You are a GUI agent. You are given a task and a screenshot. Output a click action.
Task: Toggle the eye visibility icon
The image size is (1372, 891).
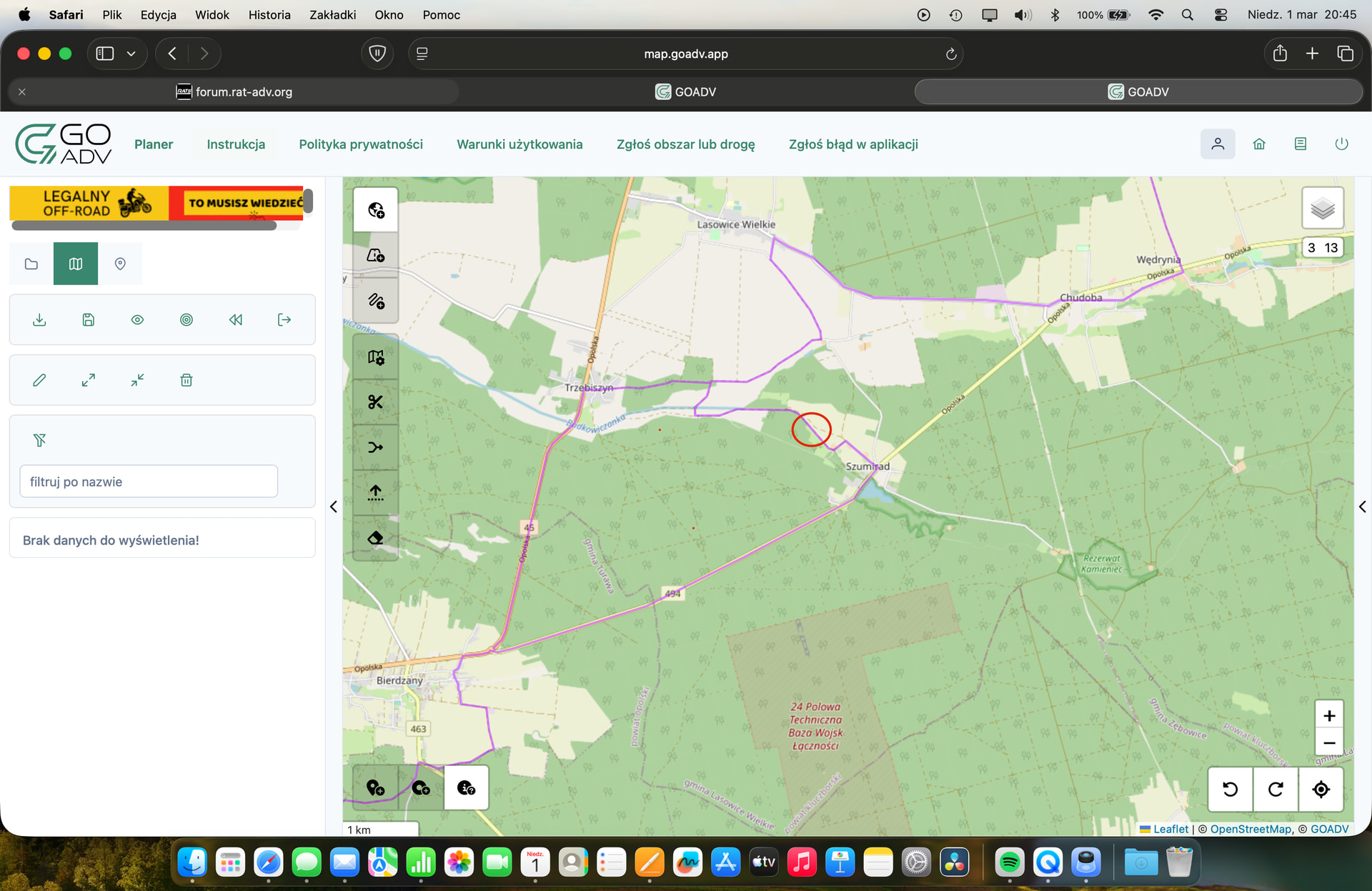point(137,319)
